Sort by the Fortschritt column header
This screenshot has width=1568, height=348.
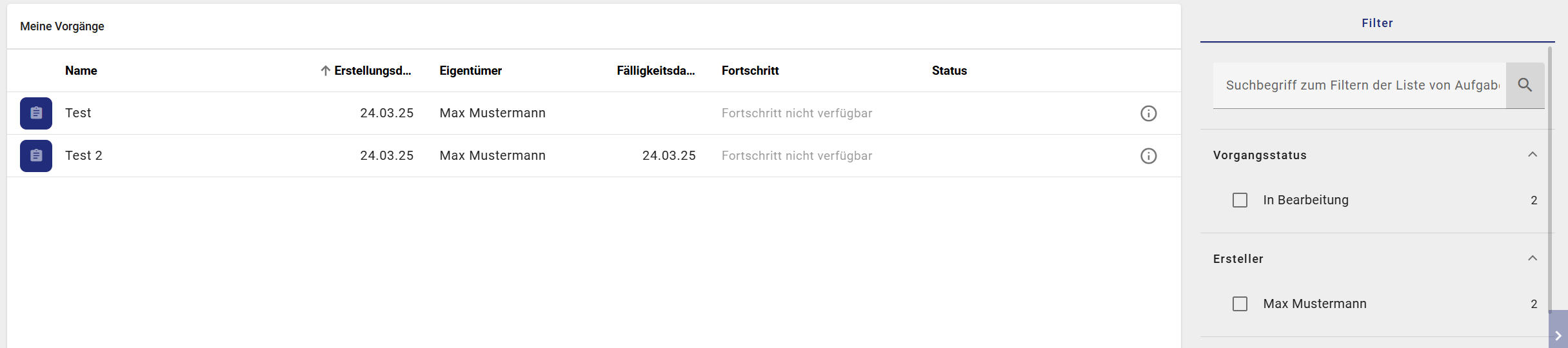[x=749, y=71]
